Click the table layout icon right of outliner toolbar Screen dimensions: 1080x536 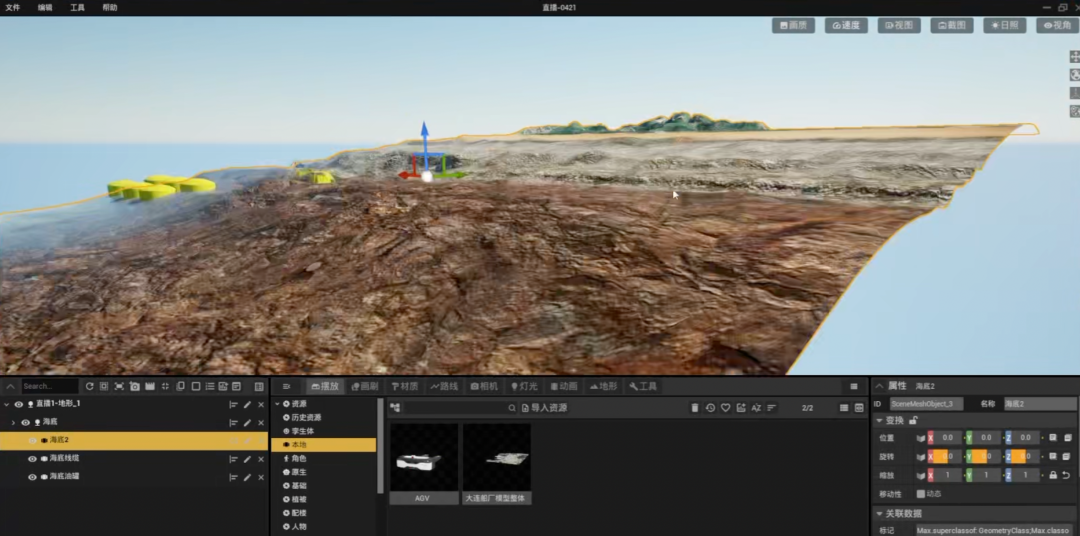(x=260, y=386)
